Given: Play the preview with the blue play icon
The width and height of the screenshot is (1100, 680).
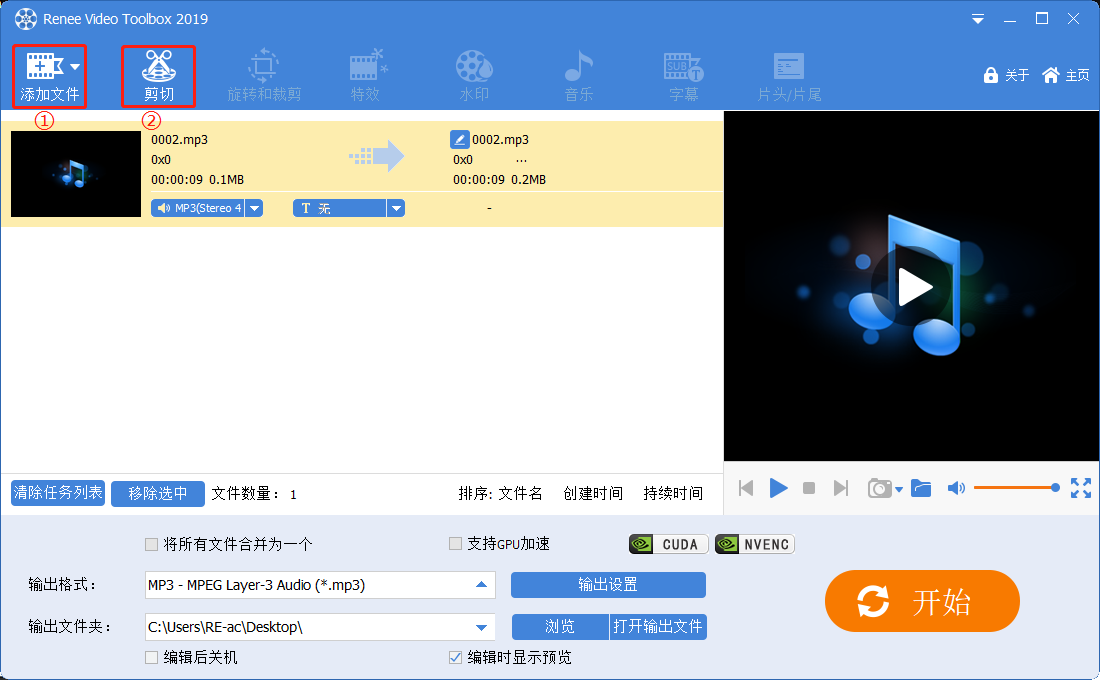Looking at the screenshot, I should point(778,488).
